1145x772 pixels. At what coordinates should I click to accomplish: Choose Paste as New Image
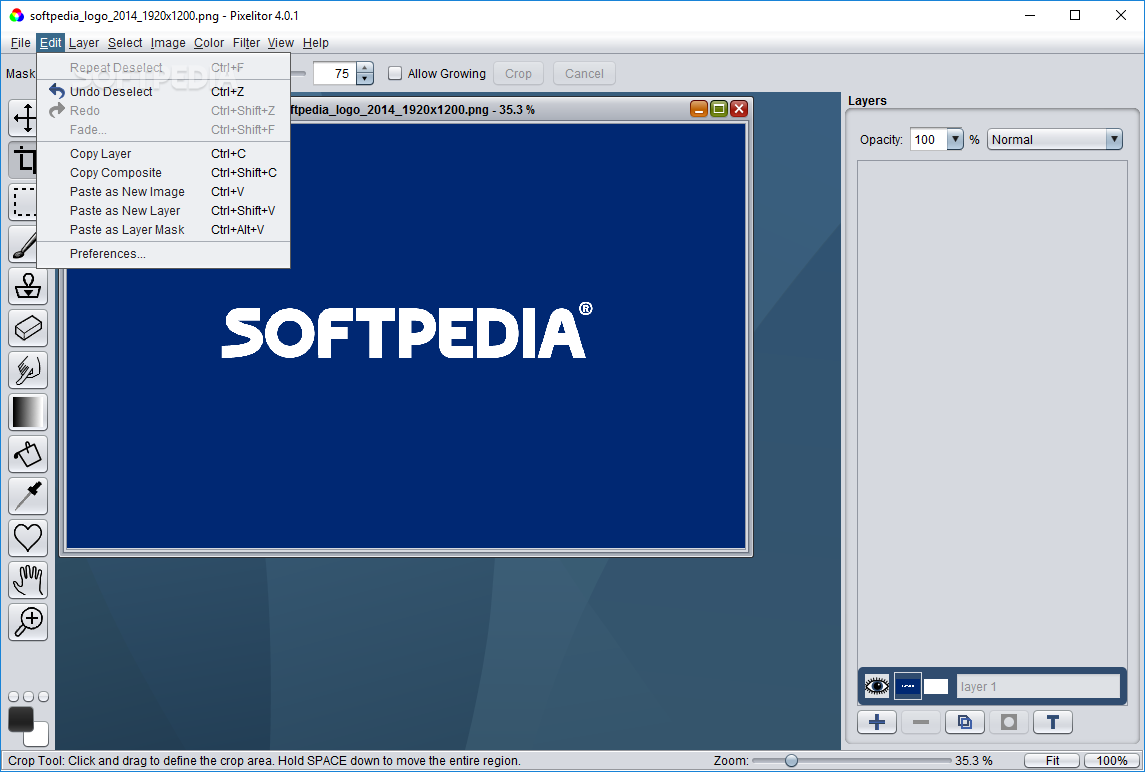pos(164,191)
